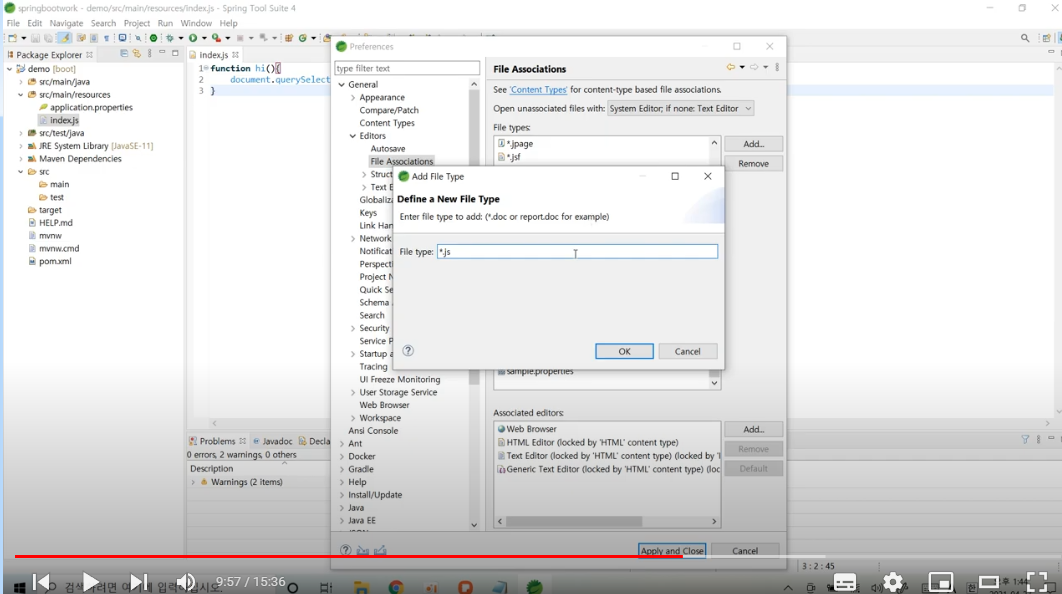Click the help icon in Add File Type dialog
This screenshot has height=594, width=1062.
click(408, 351)
